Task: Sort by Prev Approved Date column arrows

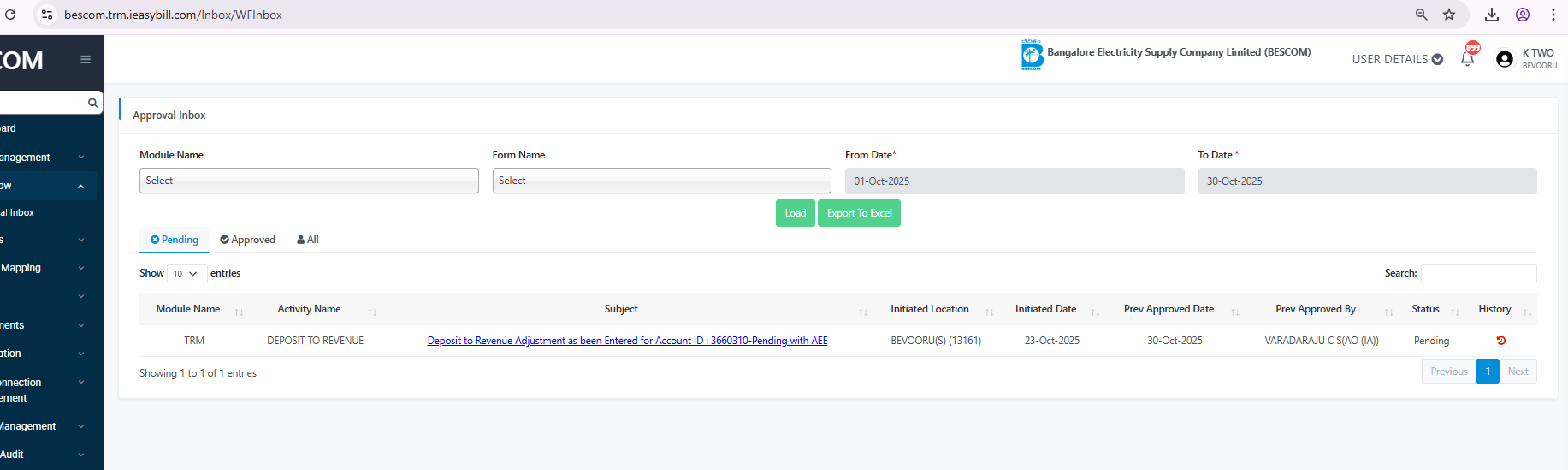Action: pyautogui.click(x=1235, y=312)
